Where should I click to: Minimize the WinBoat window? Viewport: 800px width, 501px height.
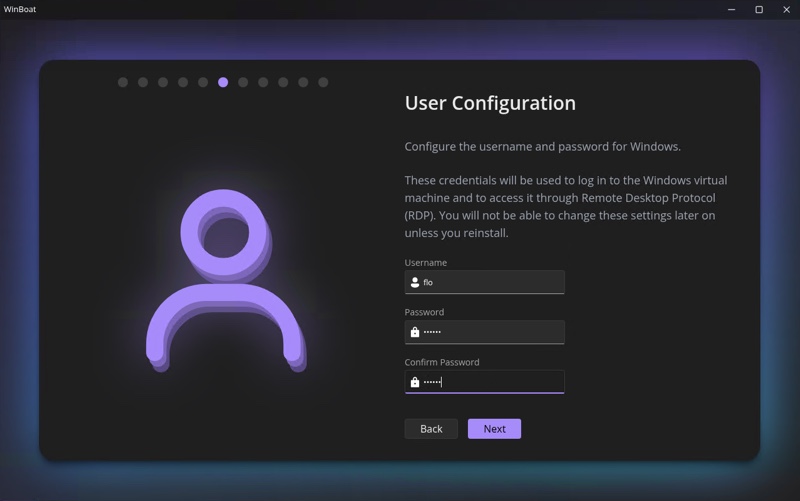tap(732, 10)
